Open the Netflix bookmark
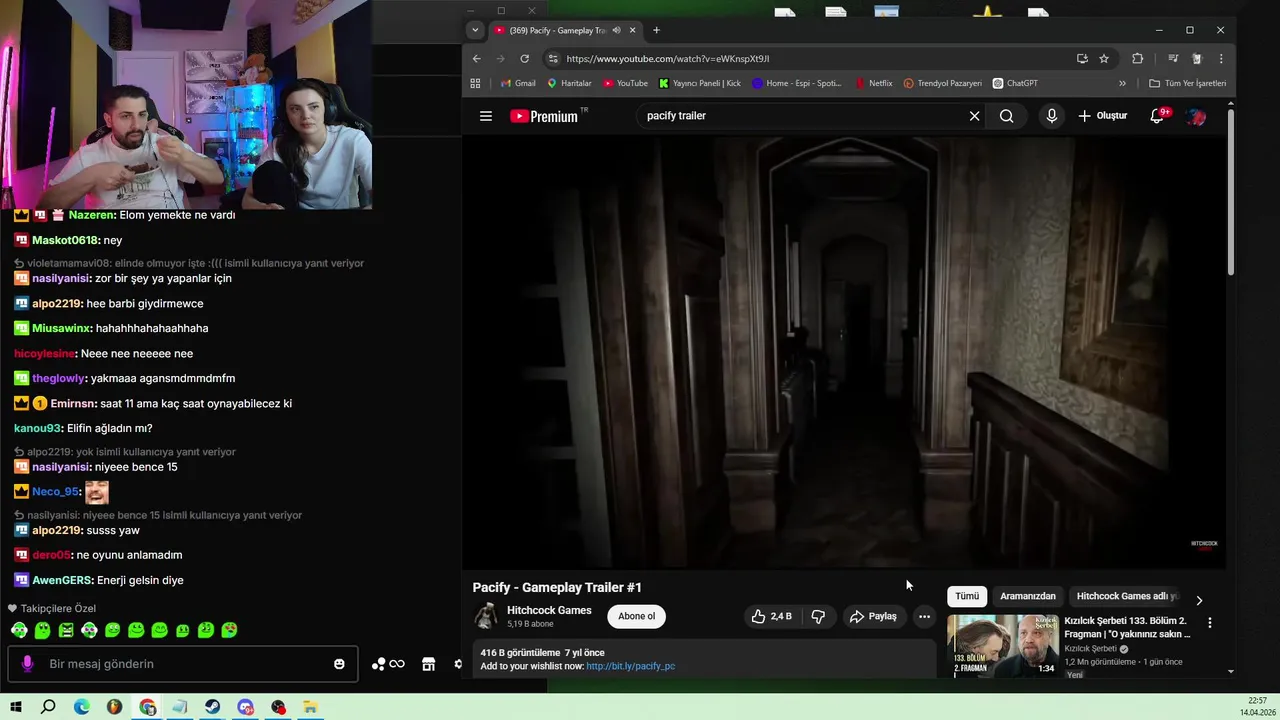Screen dimensions: 1280x720 [873, 84]
